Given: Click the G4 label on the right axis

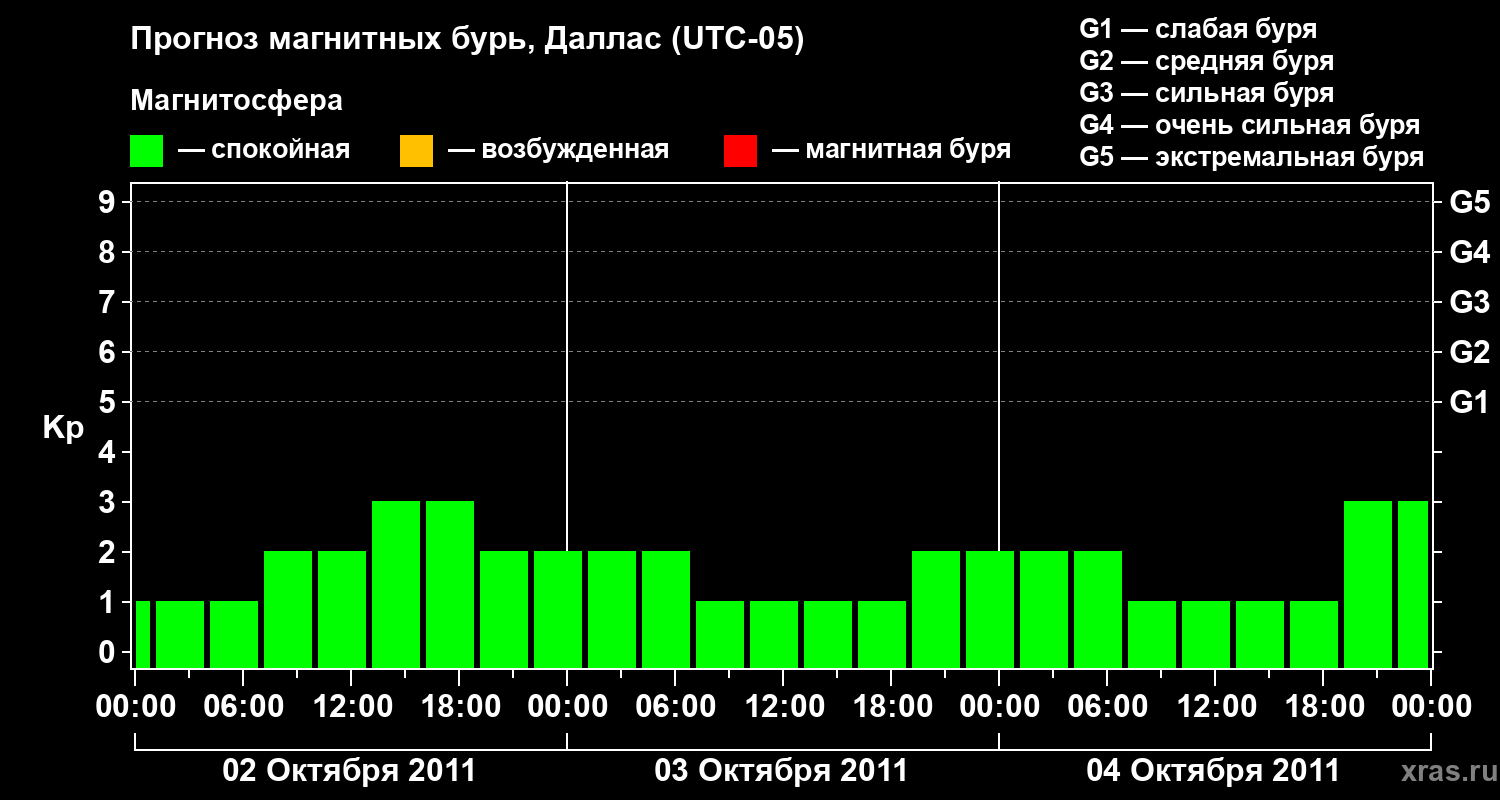Looking at the screenshot, I should point(1470,252).
